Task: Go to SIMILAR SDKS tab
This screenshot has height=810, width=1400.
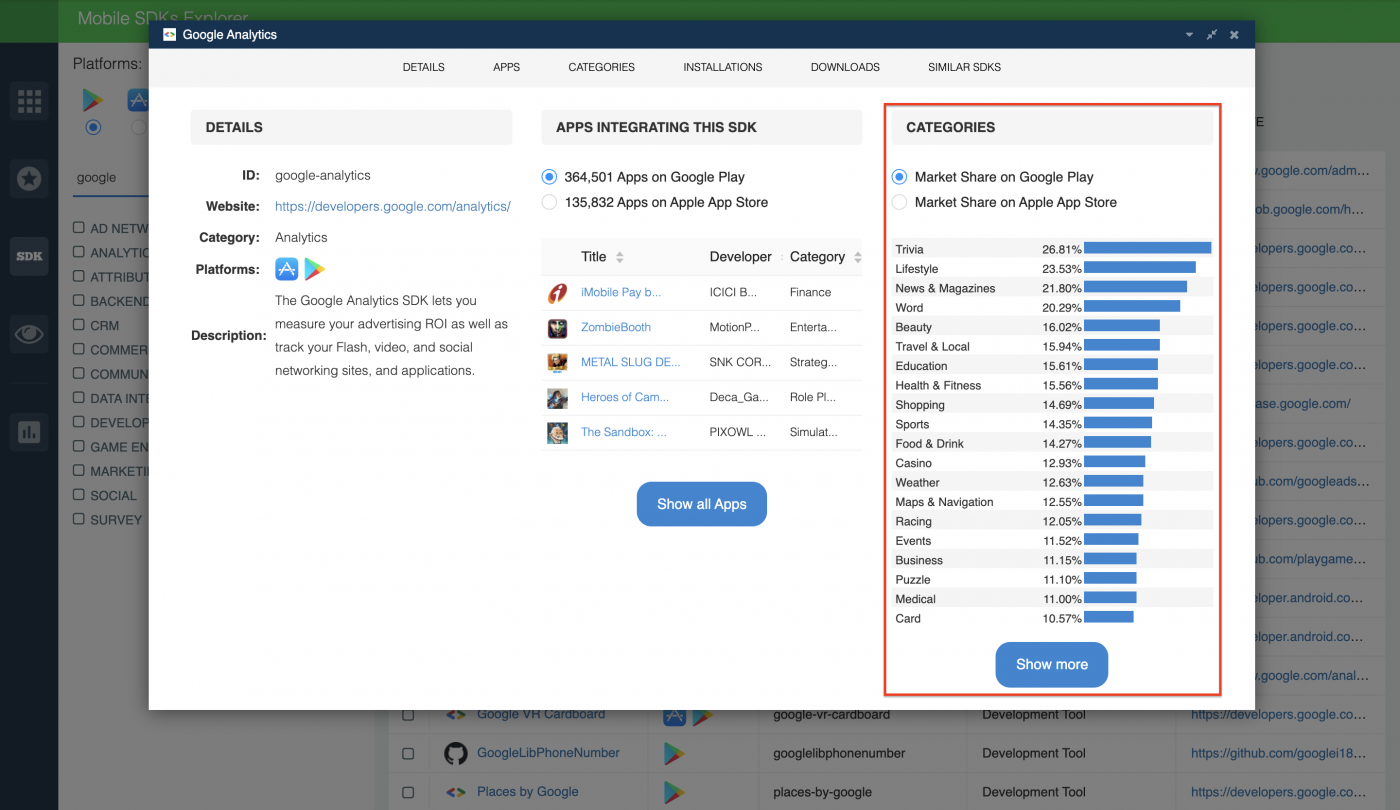Action: 964,67
